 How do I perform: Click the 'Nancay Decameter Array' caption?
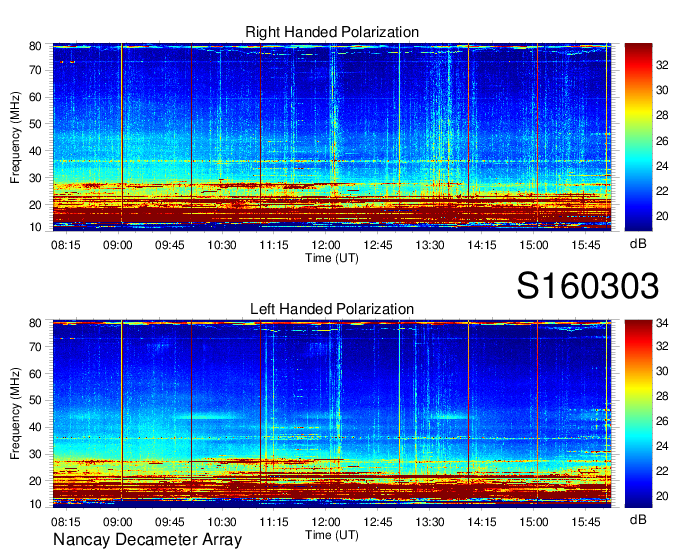147,540
